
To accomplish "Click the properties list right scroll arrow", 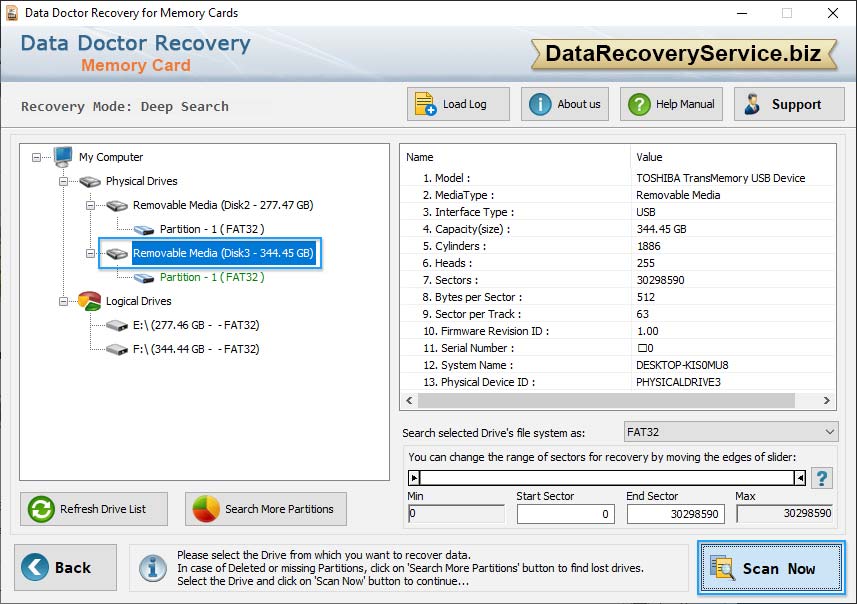I will (826, 401).
